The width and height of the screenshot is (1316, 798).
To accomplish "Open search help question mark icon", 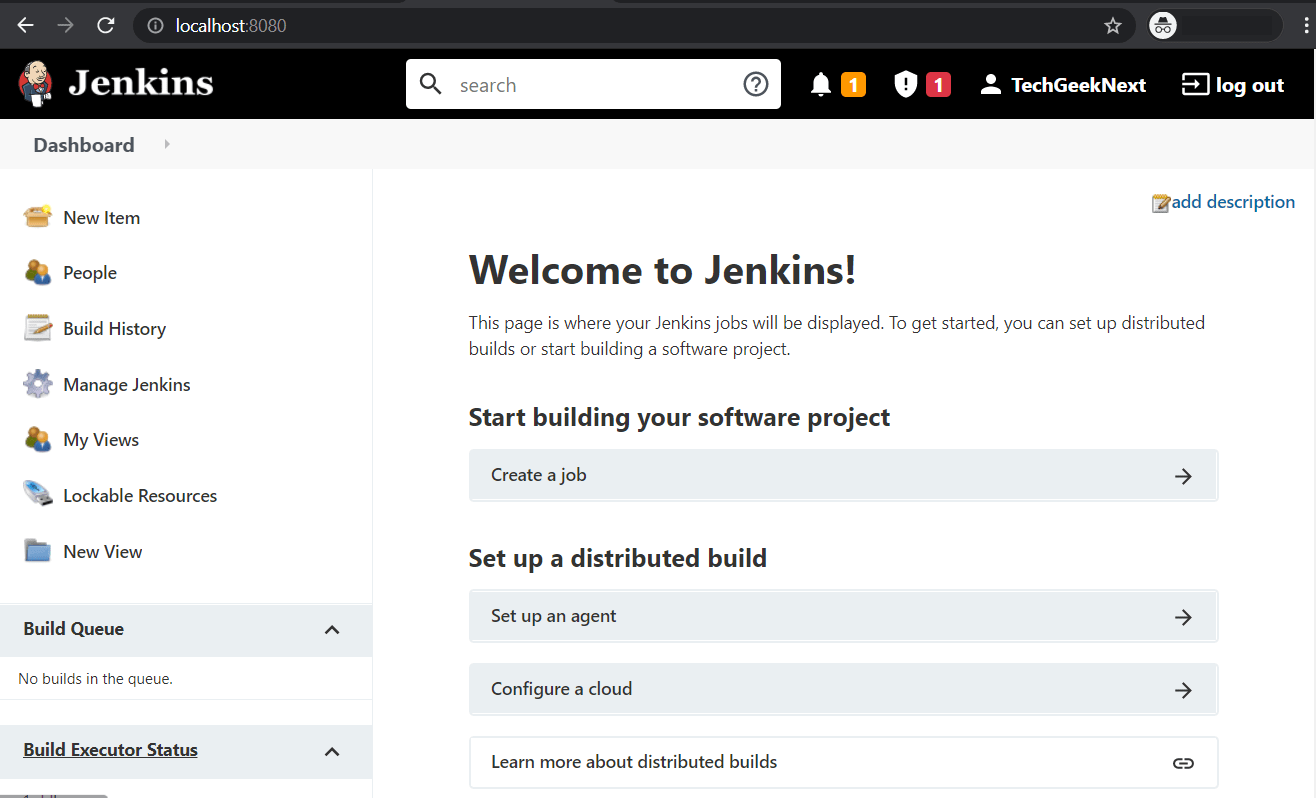I will [756, 84].
